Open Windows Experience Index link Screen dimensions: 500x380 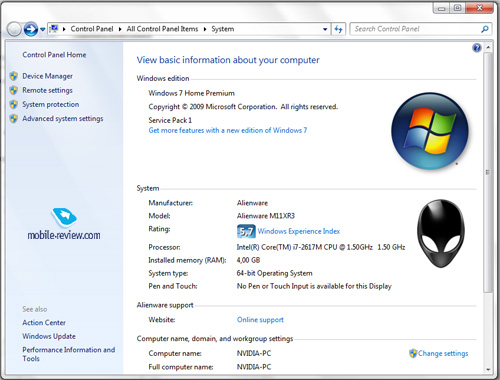[299, 231]
